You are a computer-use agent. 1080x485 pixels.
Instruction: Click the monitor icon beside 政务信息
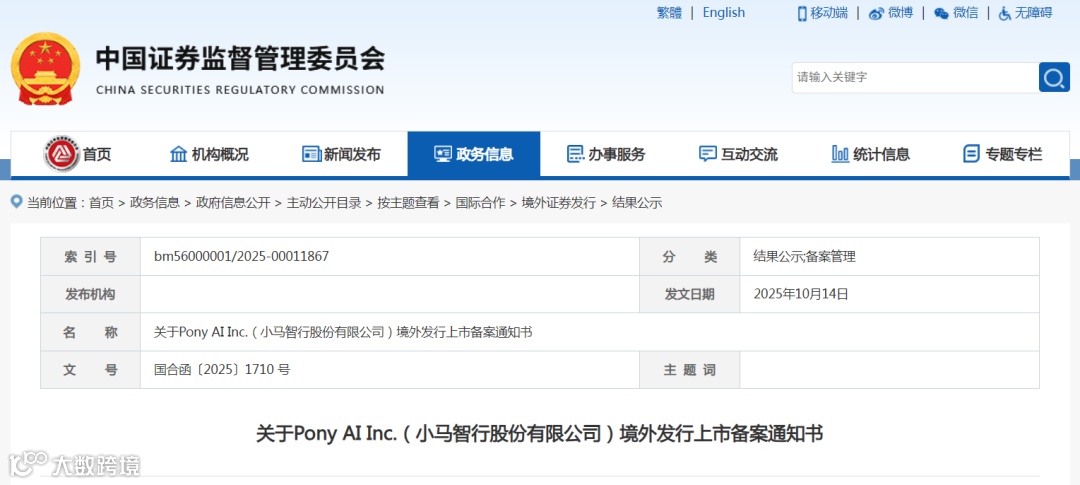[443, 154]
